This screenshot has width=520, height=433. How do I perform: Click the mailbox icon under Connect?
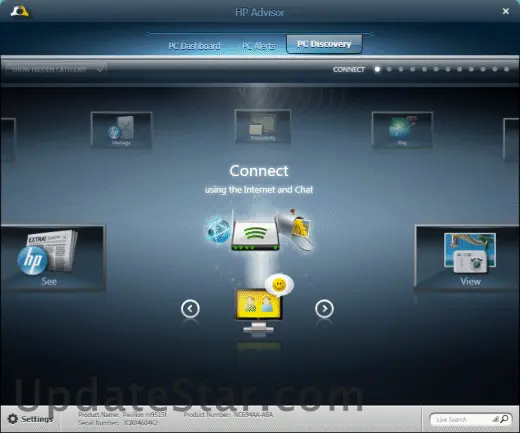coord(296,229)
